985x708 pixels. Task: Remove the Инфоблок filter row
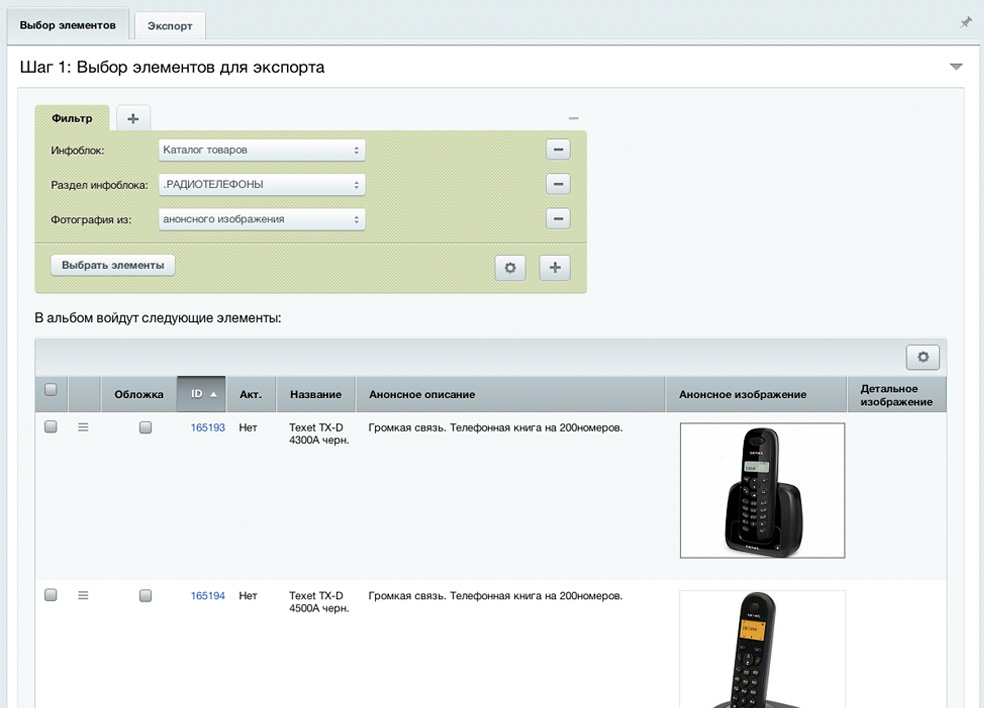558,150
